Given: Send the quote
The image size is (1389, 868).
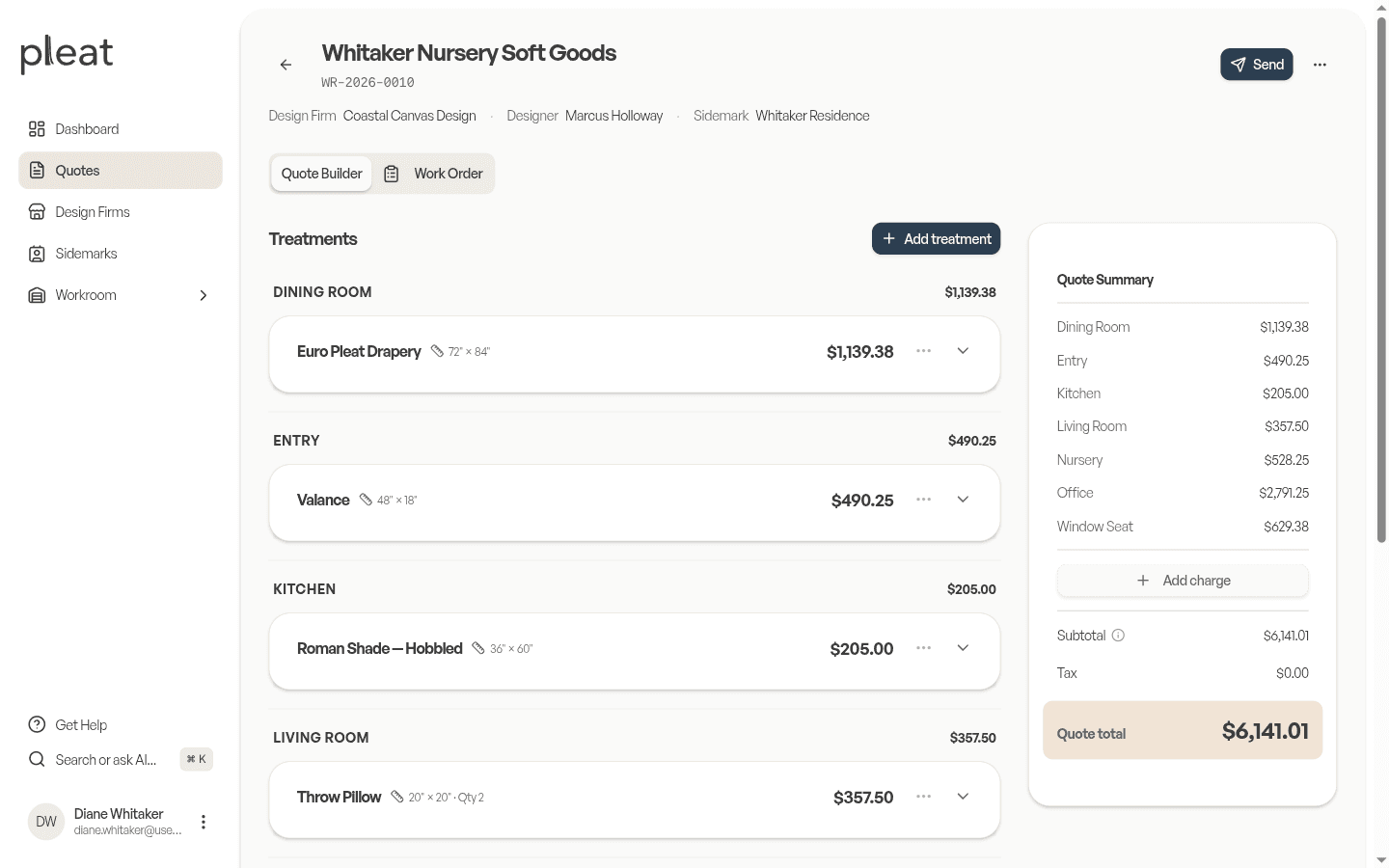Looking at the screenshot, I should tap(1257, 65).
